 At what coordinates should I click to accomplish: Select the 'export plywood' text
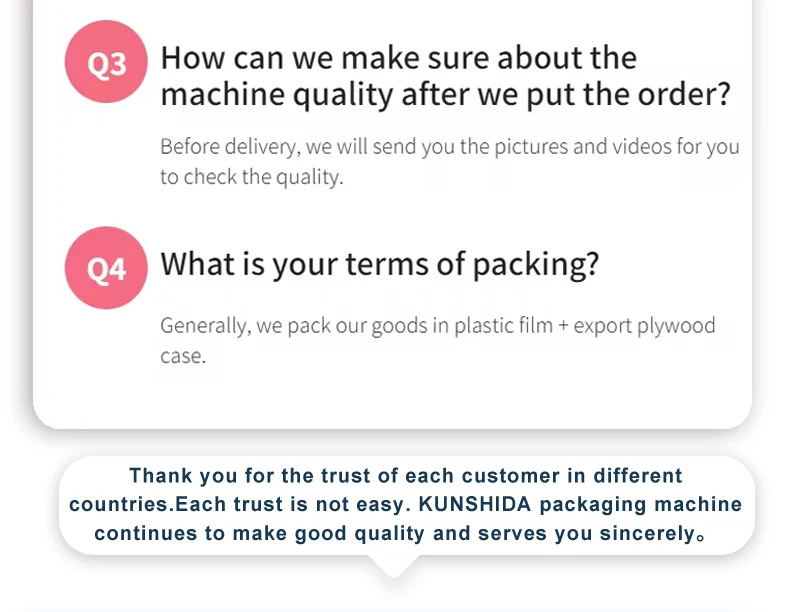(645, 326)
